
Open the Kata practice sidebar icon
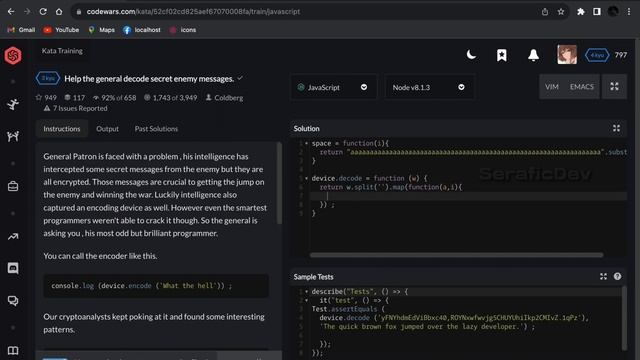pyautogui.click(x=13, y=104)
